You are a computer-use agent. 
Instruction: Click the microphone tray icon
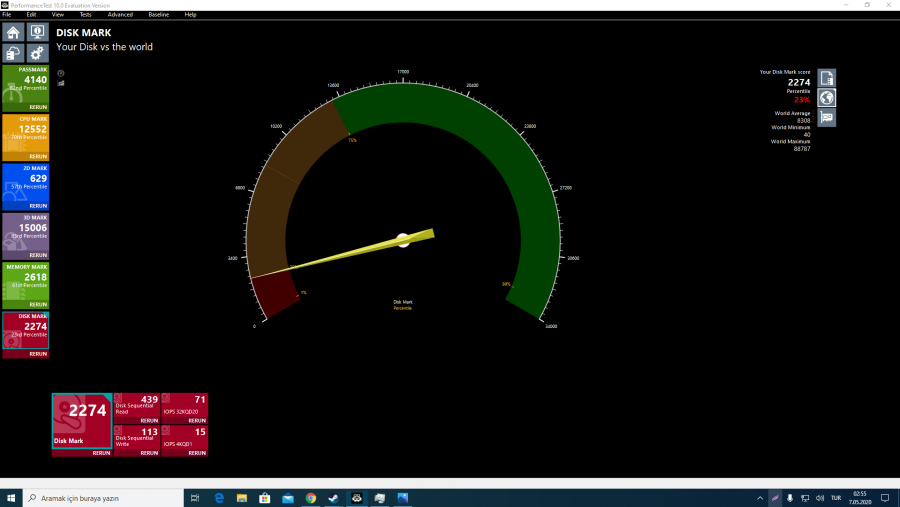[x=790, y=498]
